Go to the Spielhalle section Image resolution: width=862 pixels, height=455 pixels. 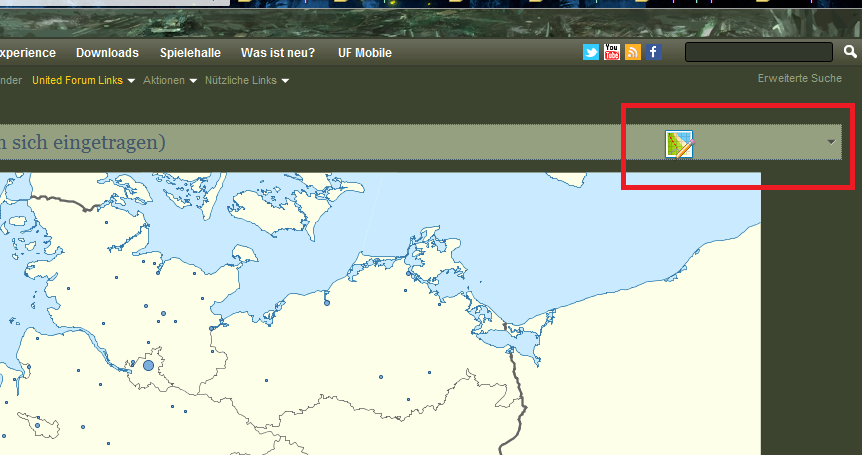190,53
